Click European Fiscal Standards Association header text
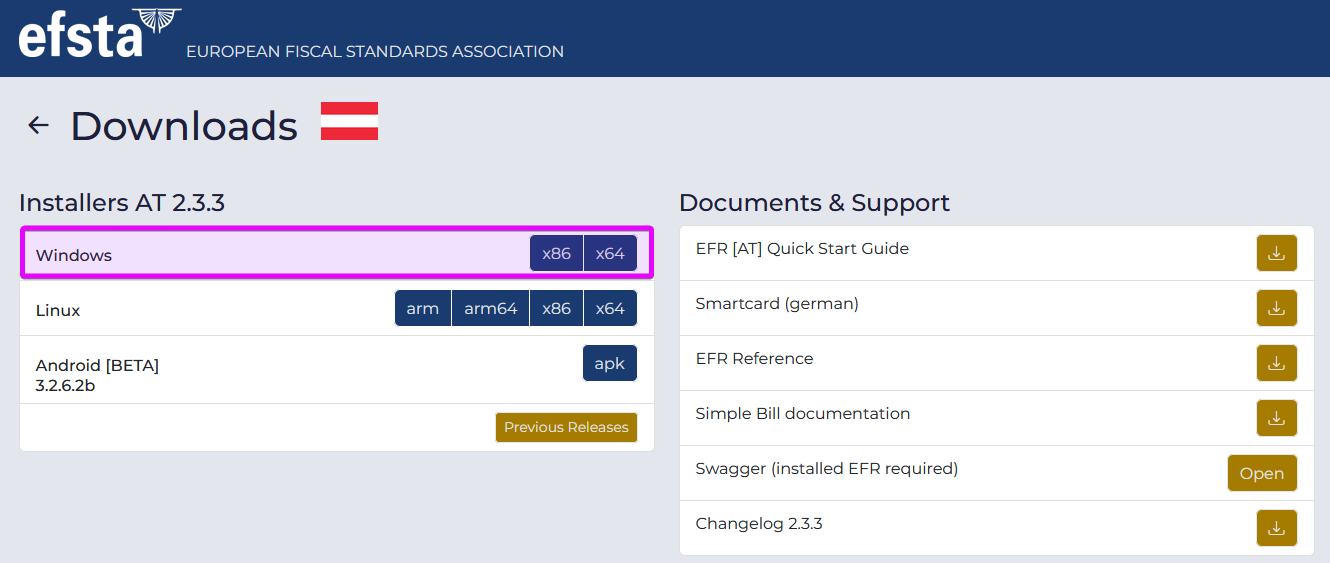This screenshot has height=563, width=1330. point(375,51)
